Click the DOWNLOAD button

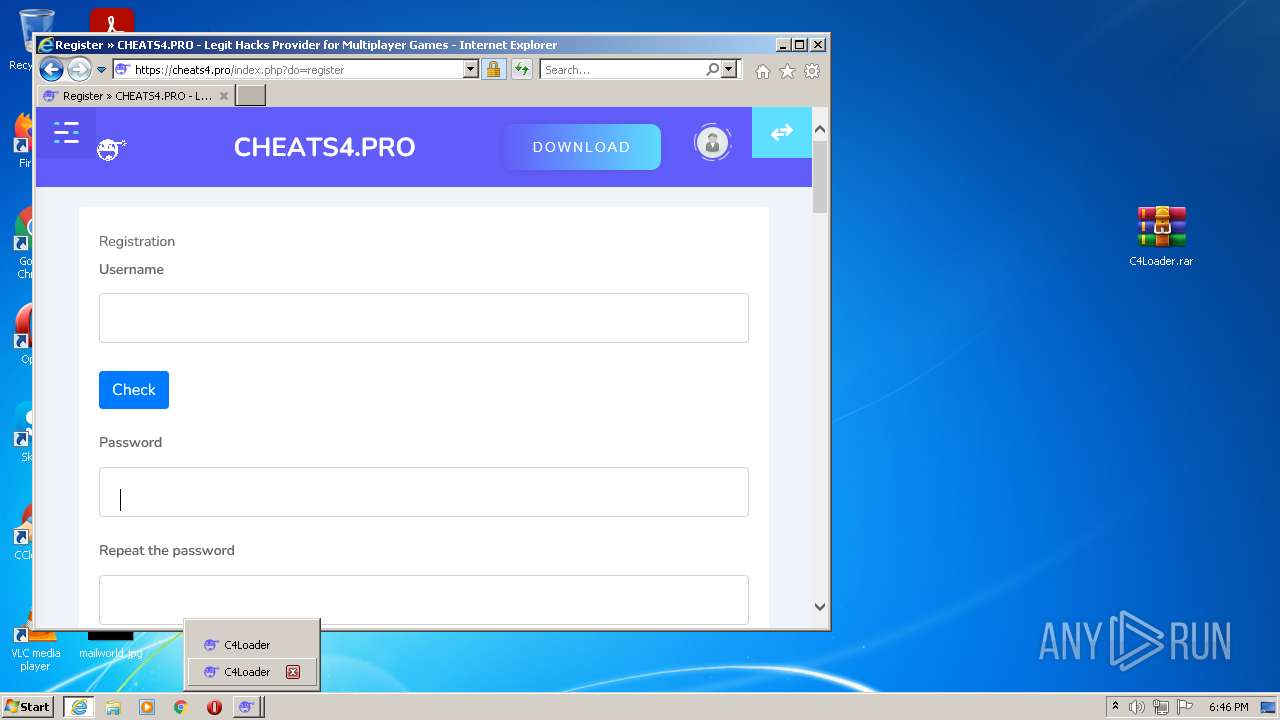(x=581, y=147)
